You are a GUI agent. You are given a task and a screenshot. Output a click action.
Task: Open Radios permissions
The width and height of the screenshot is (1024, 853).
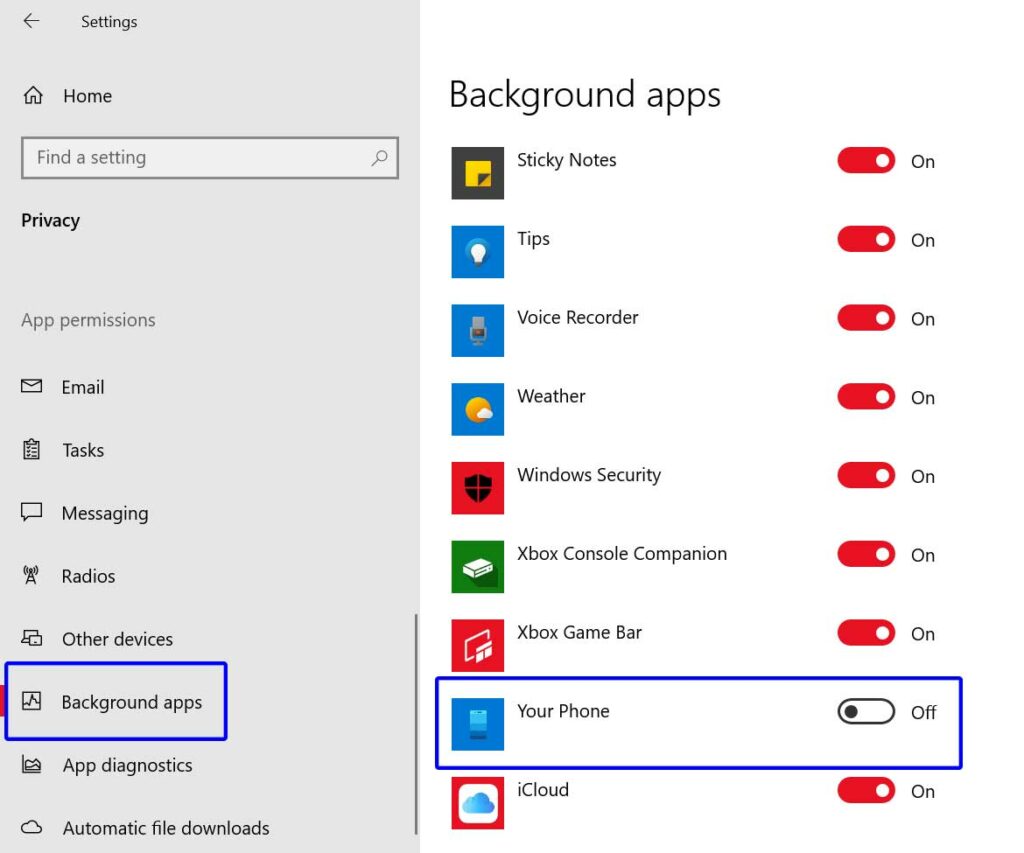point(88,576)
